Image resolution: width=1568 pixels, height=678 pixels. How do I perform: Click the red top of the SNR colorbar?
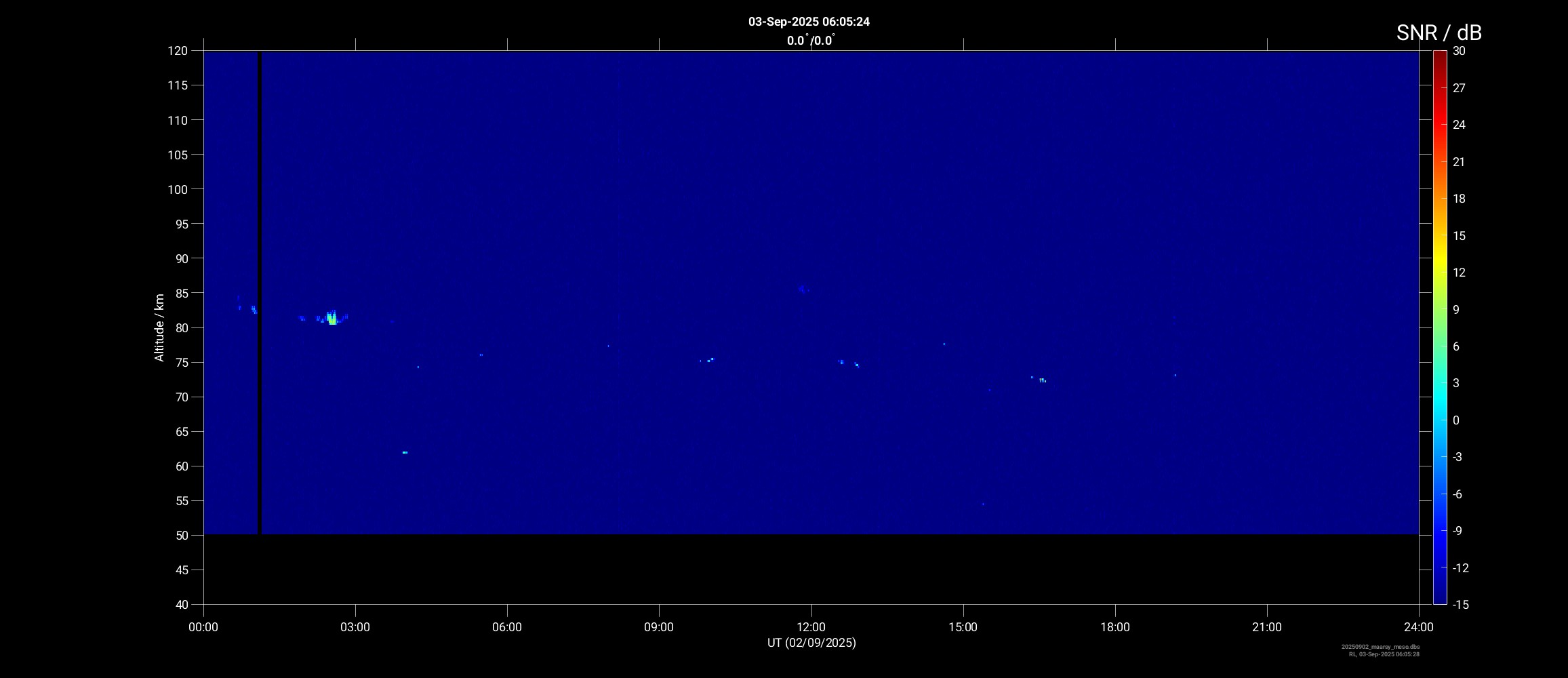point(1440,56)
